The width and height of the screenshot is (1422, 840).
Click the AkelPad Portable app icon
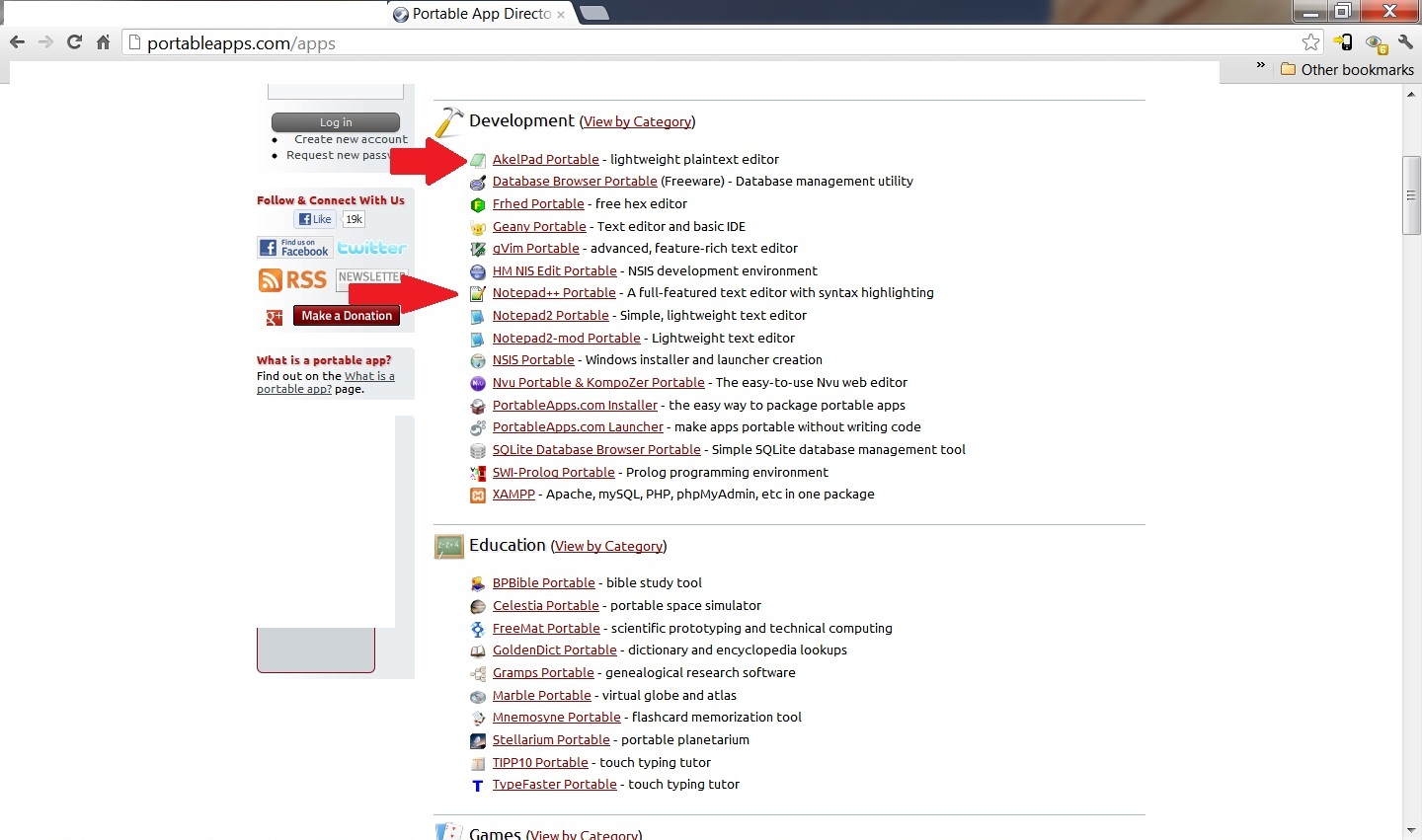(x=478, y=160)
